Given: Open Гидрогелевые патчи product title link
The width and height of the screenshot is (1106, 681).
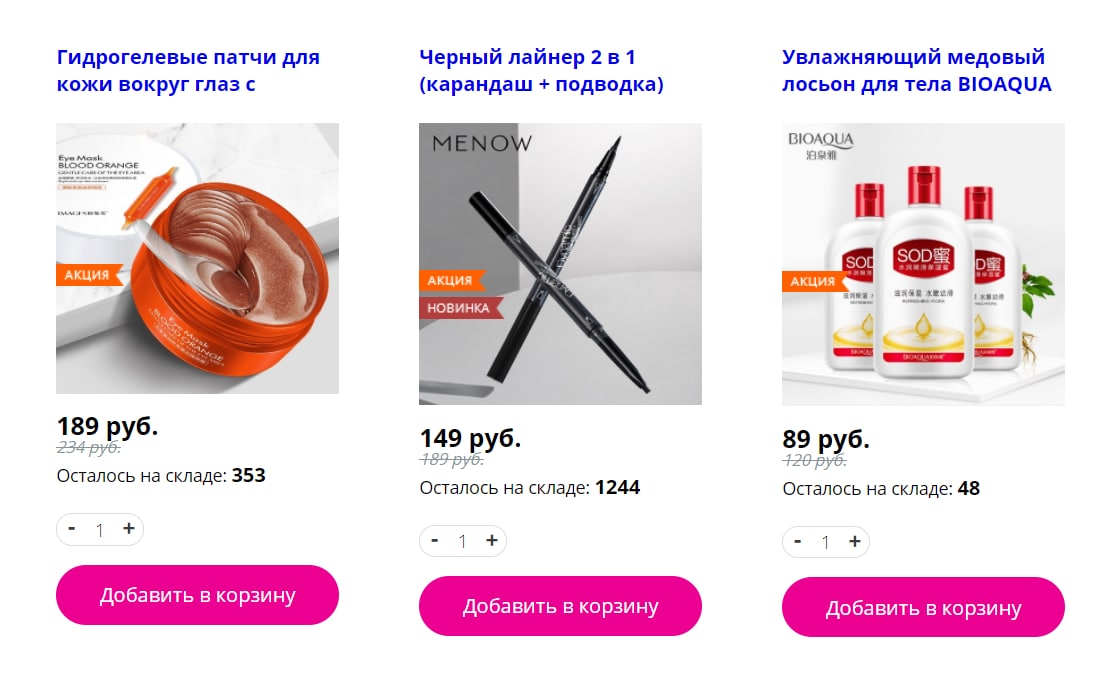Looking at the screenshot, I should click(188, 71).
